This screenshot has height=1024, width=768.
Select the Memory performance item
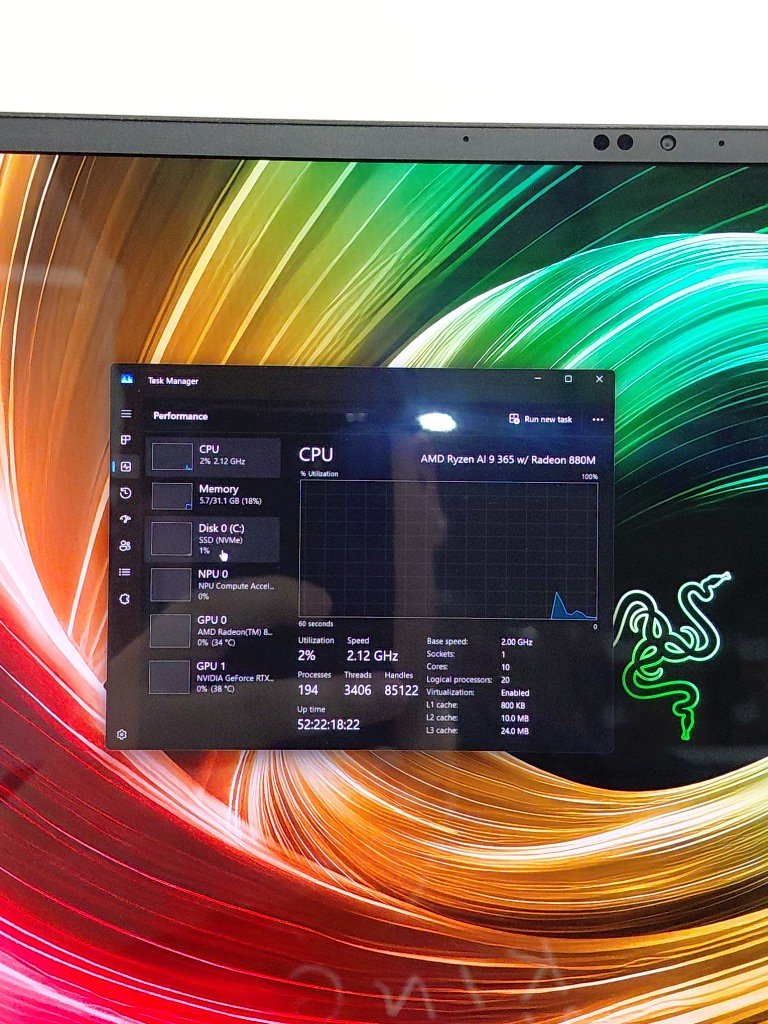click(214, 496)
